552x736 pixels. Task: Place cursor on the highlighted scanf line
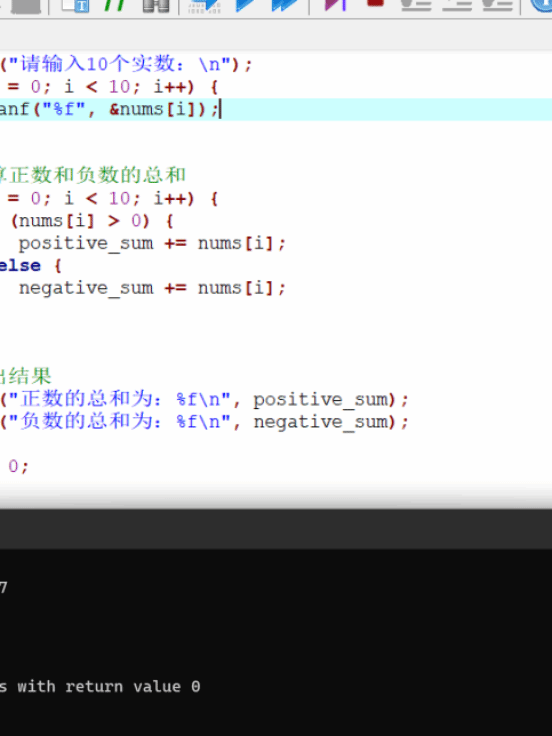pyautogui.click(x=276, y=109)
